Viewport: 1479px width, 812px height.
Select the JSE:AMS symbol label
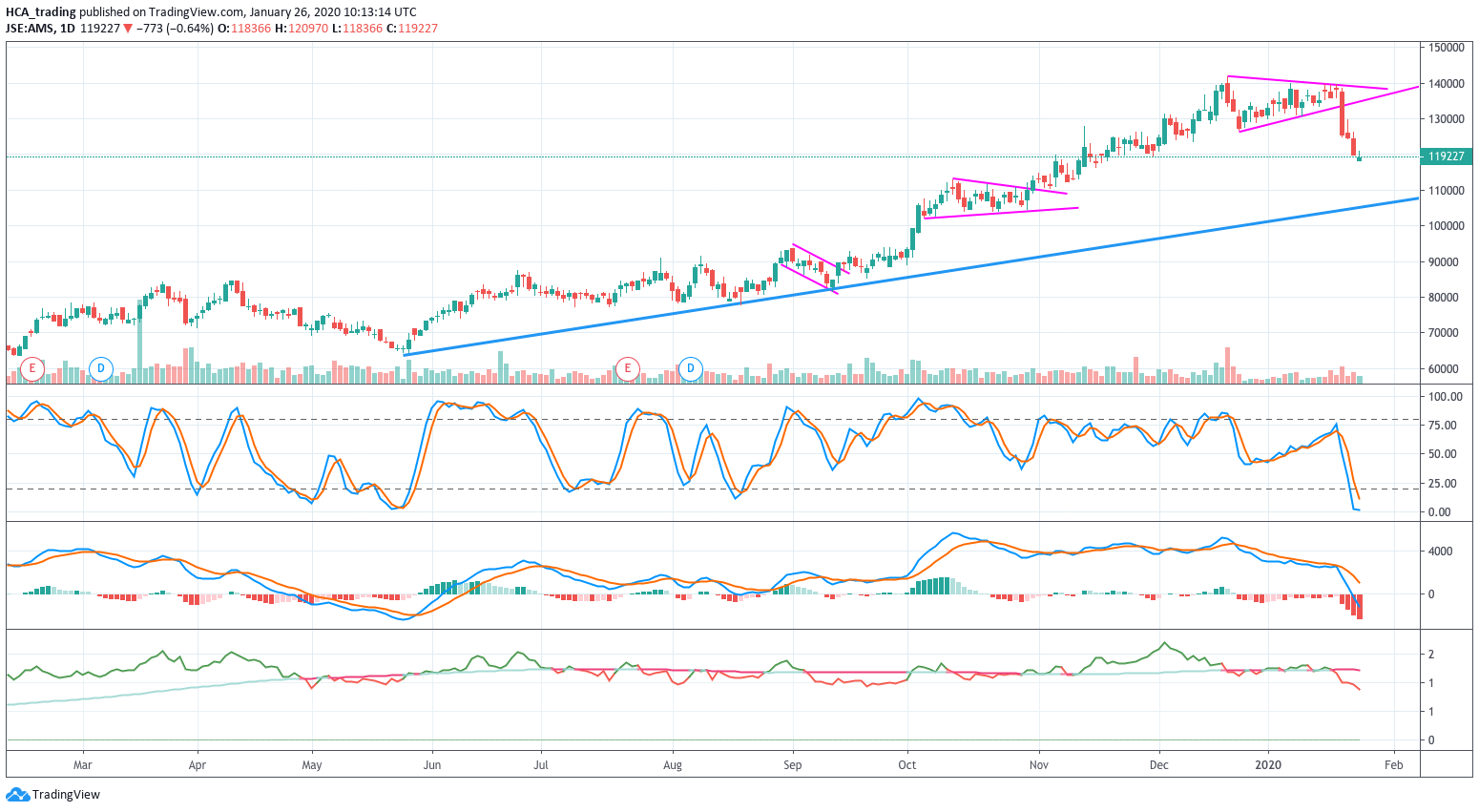[29, 28]
